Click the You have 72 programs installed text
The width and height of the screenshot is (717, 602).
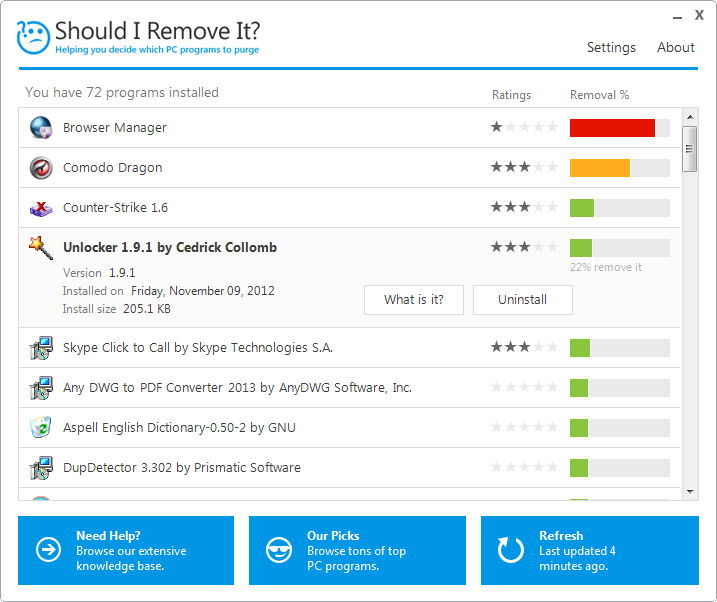click(122, 93)
